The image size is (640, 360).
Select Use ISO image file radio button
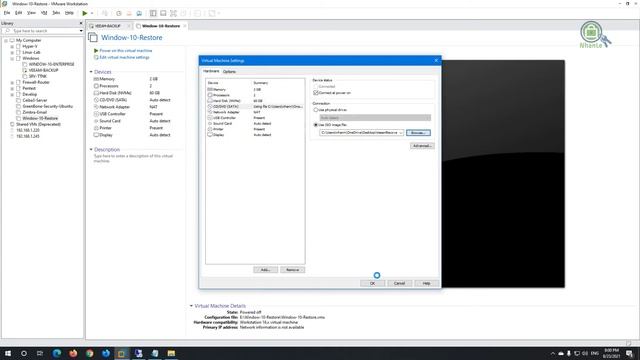(316, 125)
